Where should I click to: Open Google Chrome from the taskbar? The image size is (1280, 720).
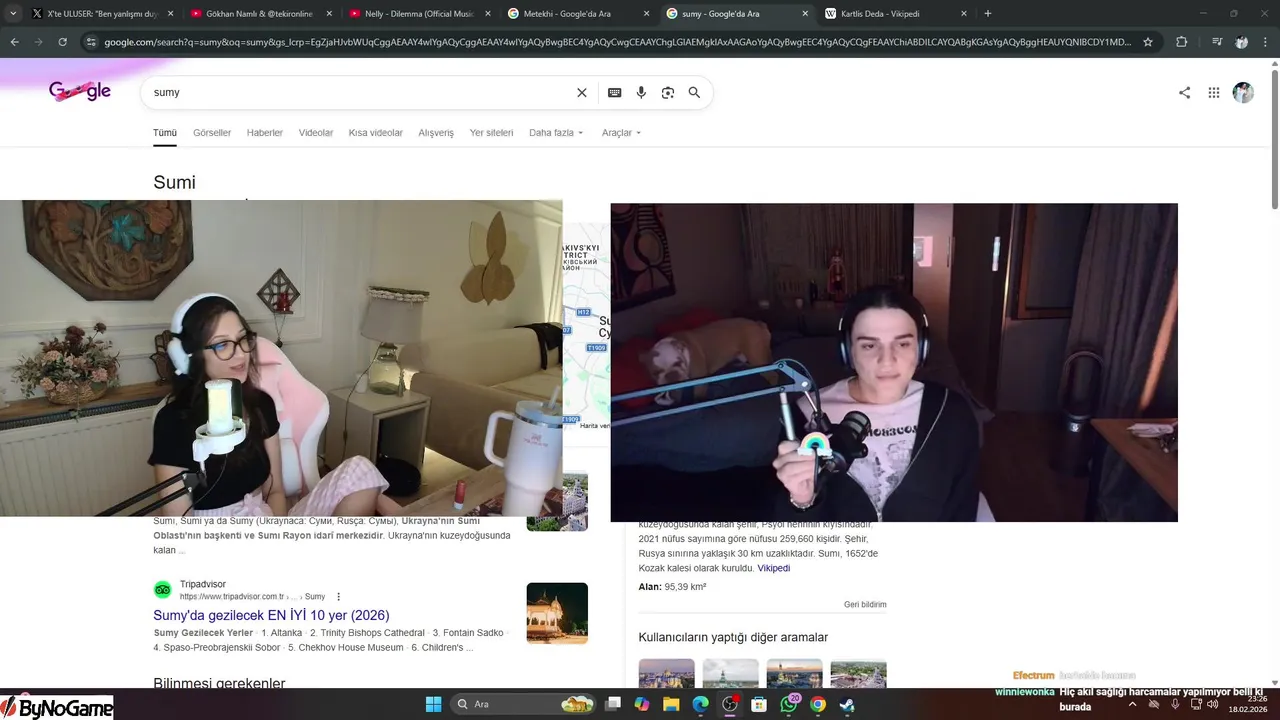(818, 704)
